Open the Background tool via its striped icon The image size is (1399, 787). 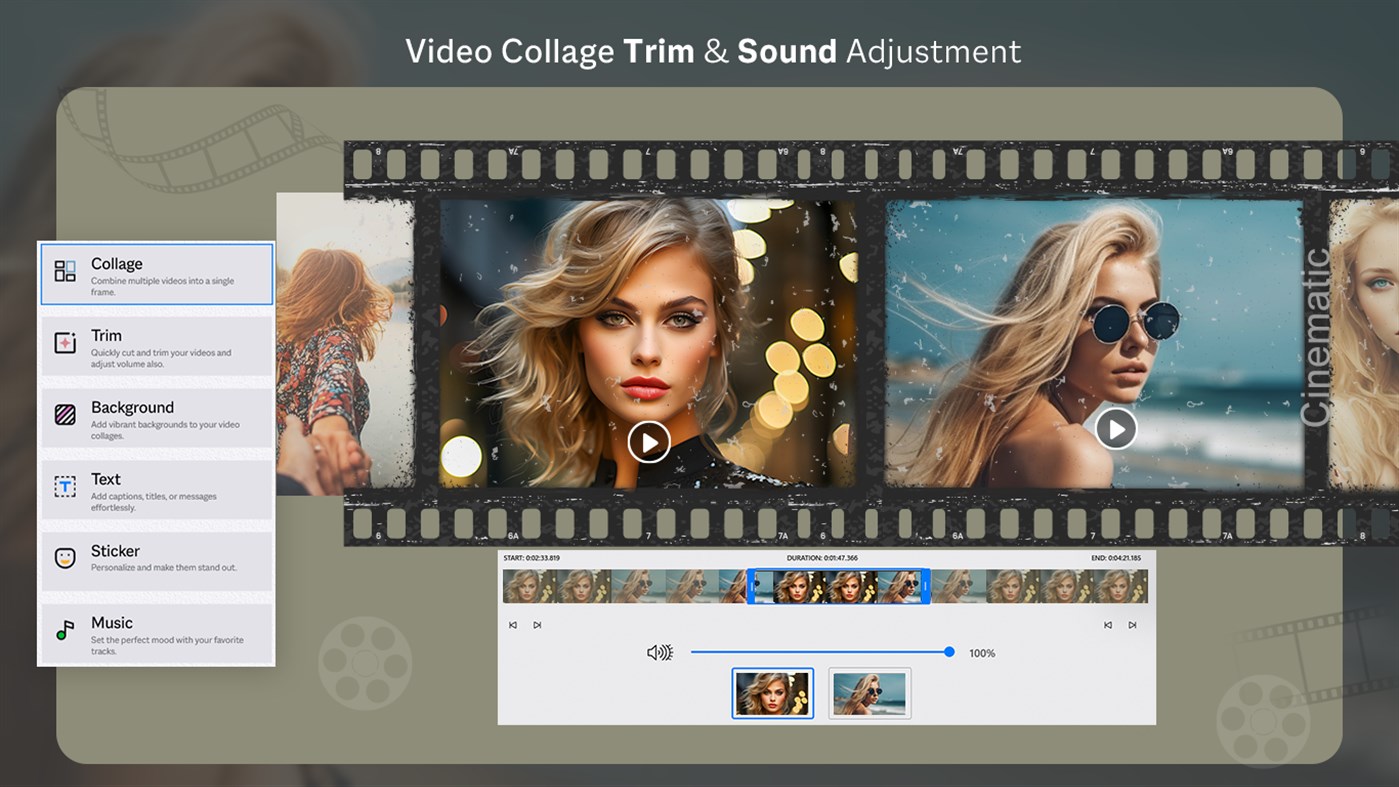click(x=66, y=415)
